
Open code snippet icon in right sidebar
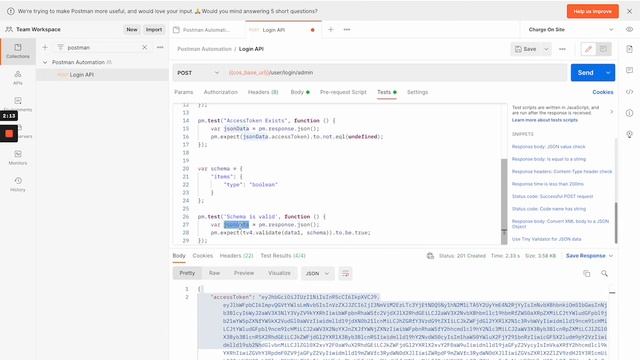tap(629, 92)
